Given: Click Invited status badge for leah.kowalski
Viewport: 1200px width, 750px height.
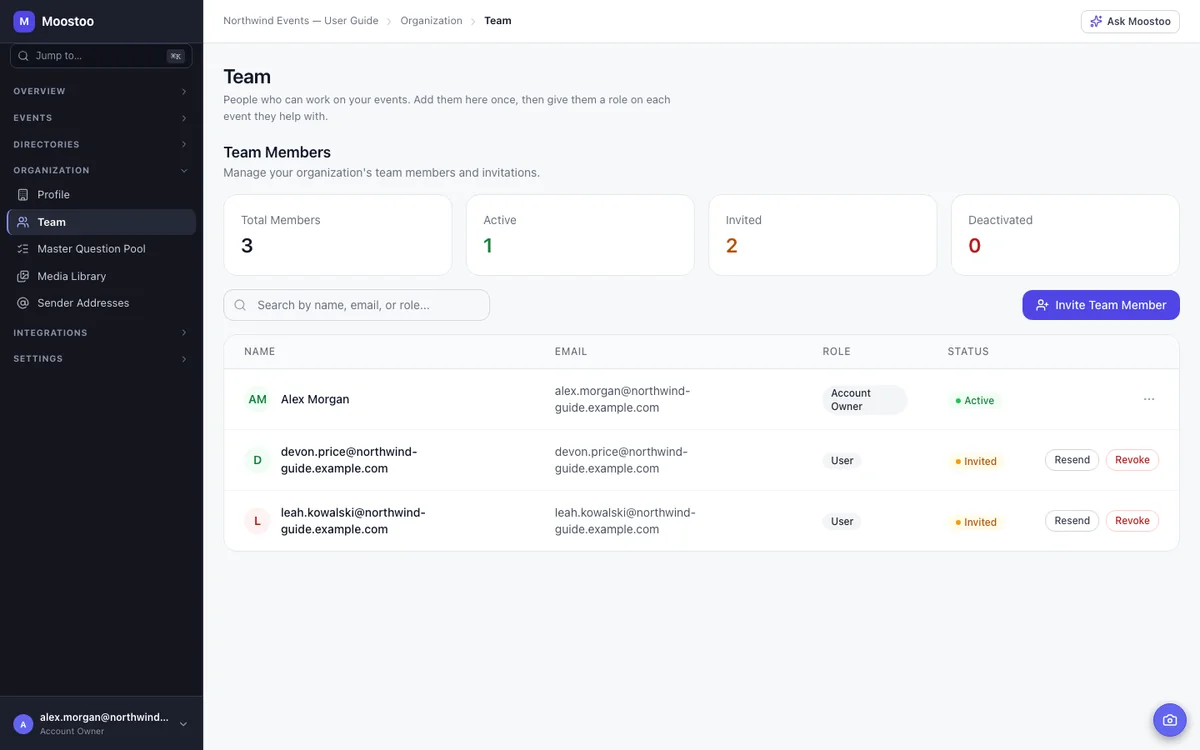Looking at the screenshot, I should (x=975, y=522).
